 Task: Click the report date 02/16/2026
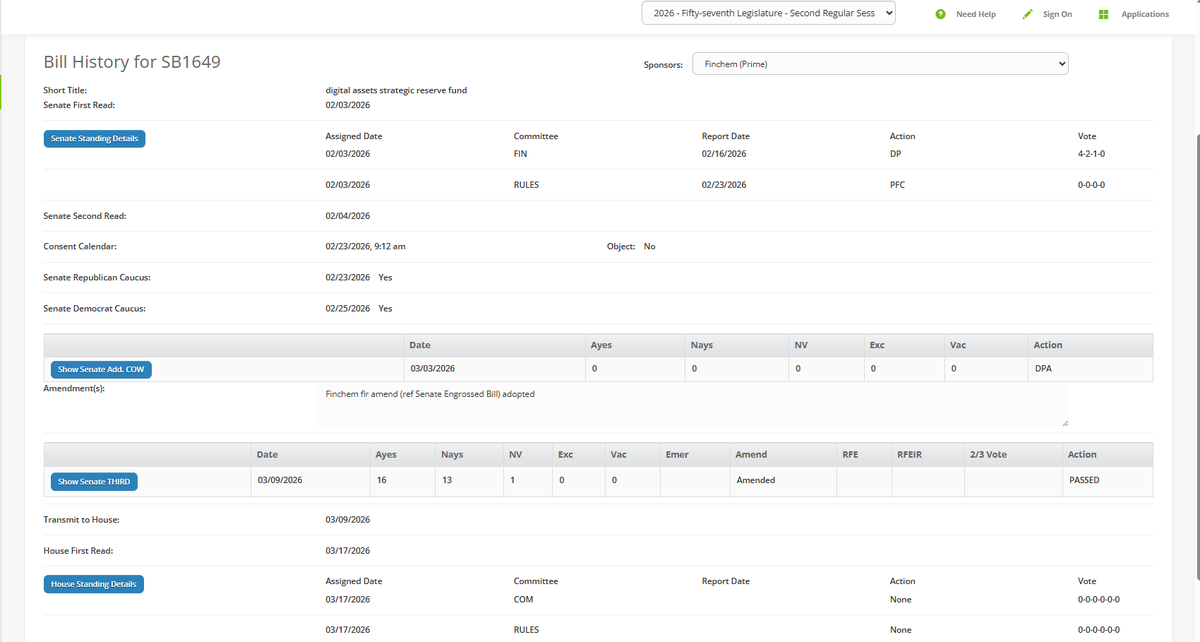[x=724, y=154]
